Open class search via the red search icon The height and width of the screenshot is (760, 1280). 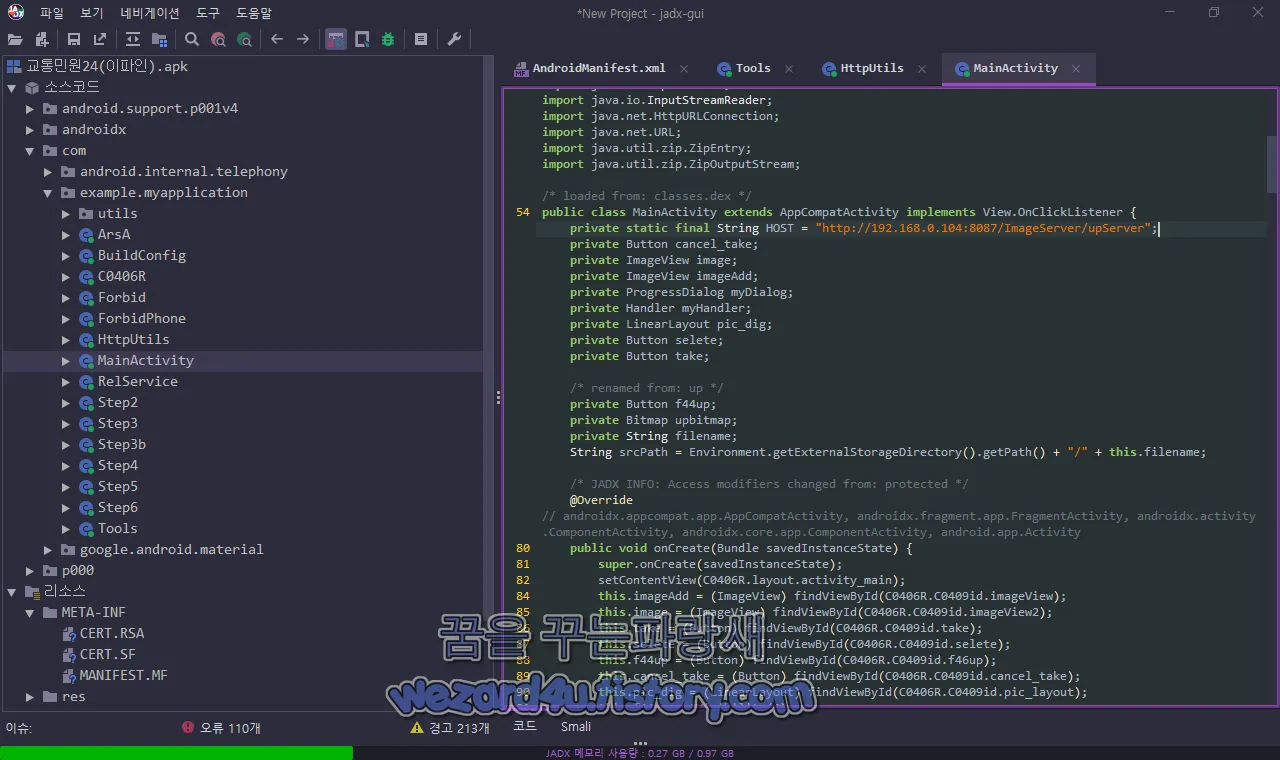(x=218, y=39)
